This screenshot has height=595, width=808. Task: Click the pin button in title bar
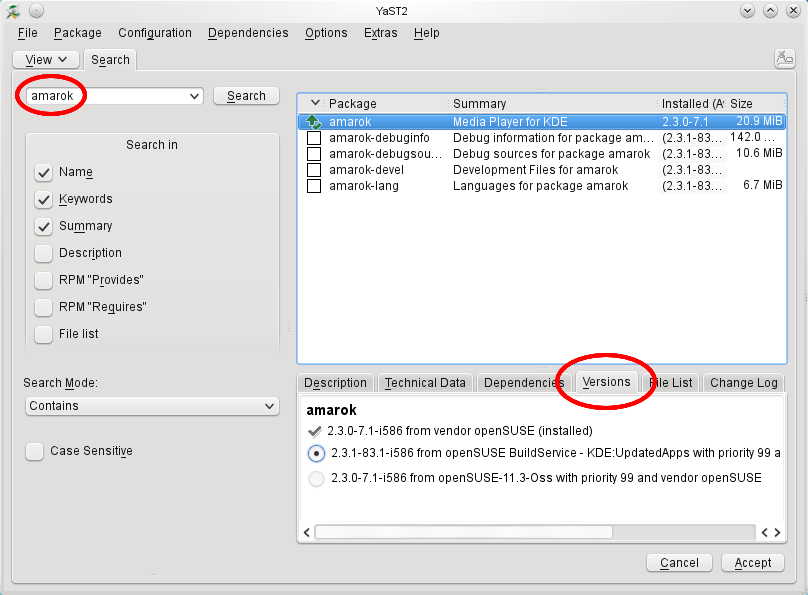pos(36,10)
